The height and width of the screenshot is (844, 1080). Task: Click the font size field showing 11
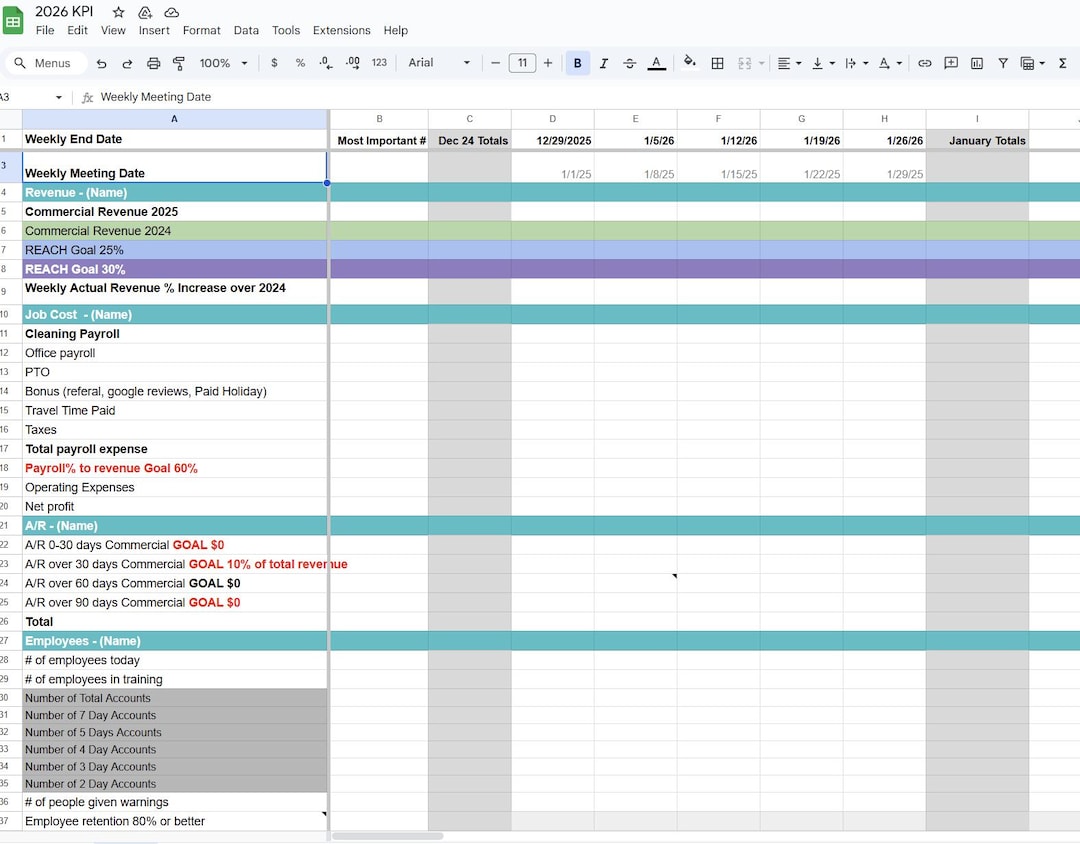click(522, 63)
